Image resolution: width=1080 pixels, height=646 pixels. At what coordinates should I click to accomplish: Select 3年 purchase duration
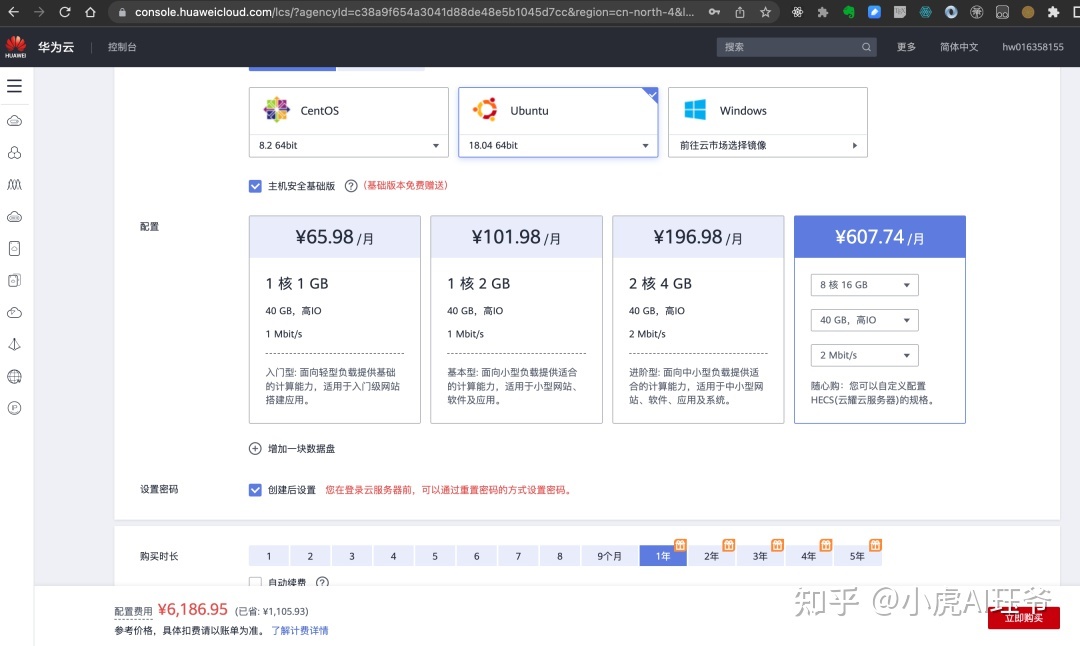tap(760, 556)
